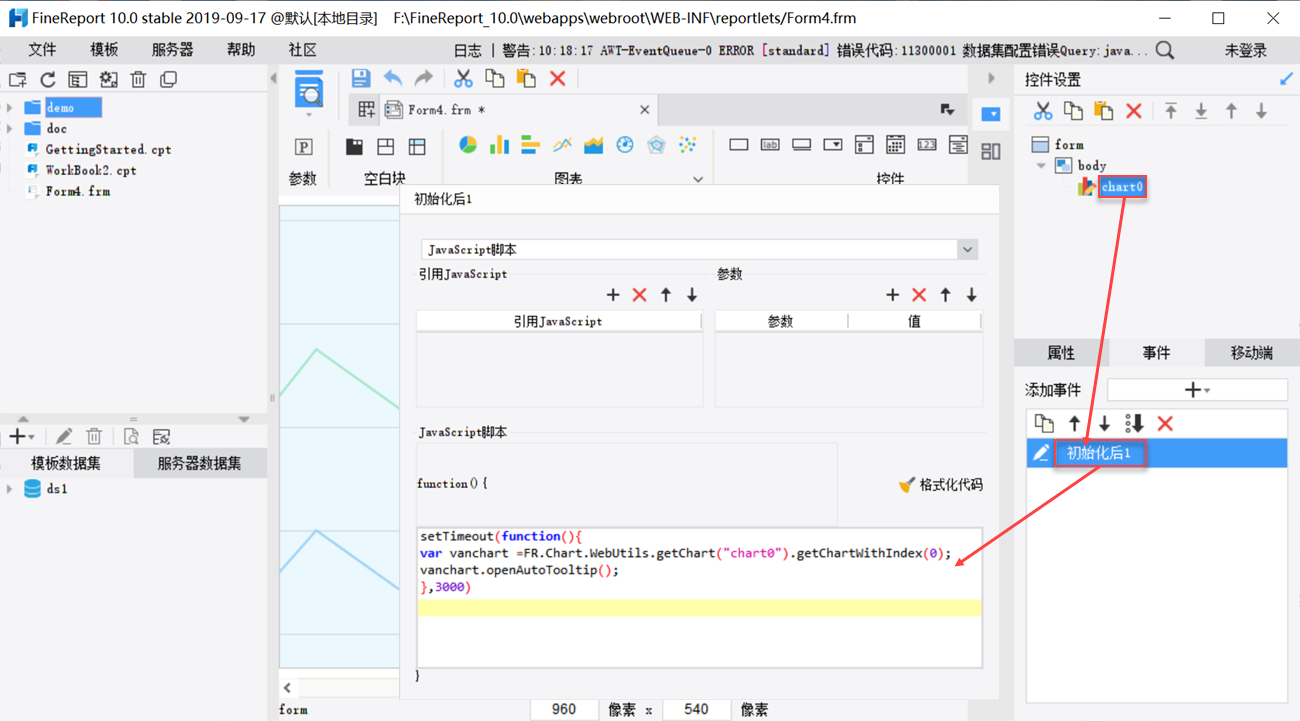The image size is (1300, 721).
Task: Remove parameter with red X in 参数 section
Action: 919,295
